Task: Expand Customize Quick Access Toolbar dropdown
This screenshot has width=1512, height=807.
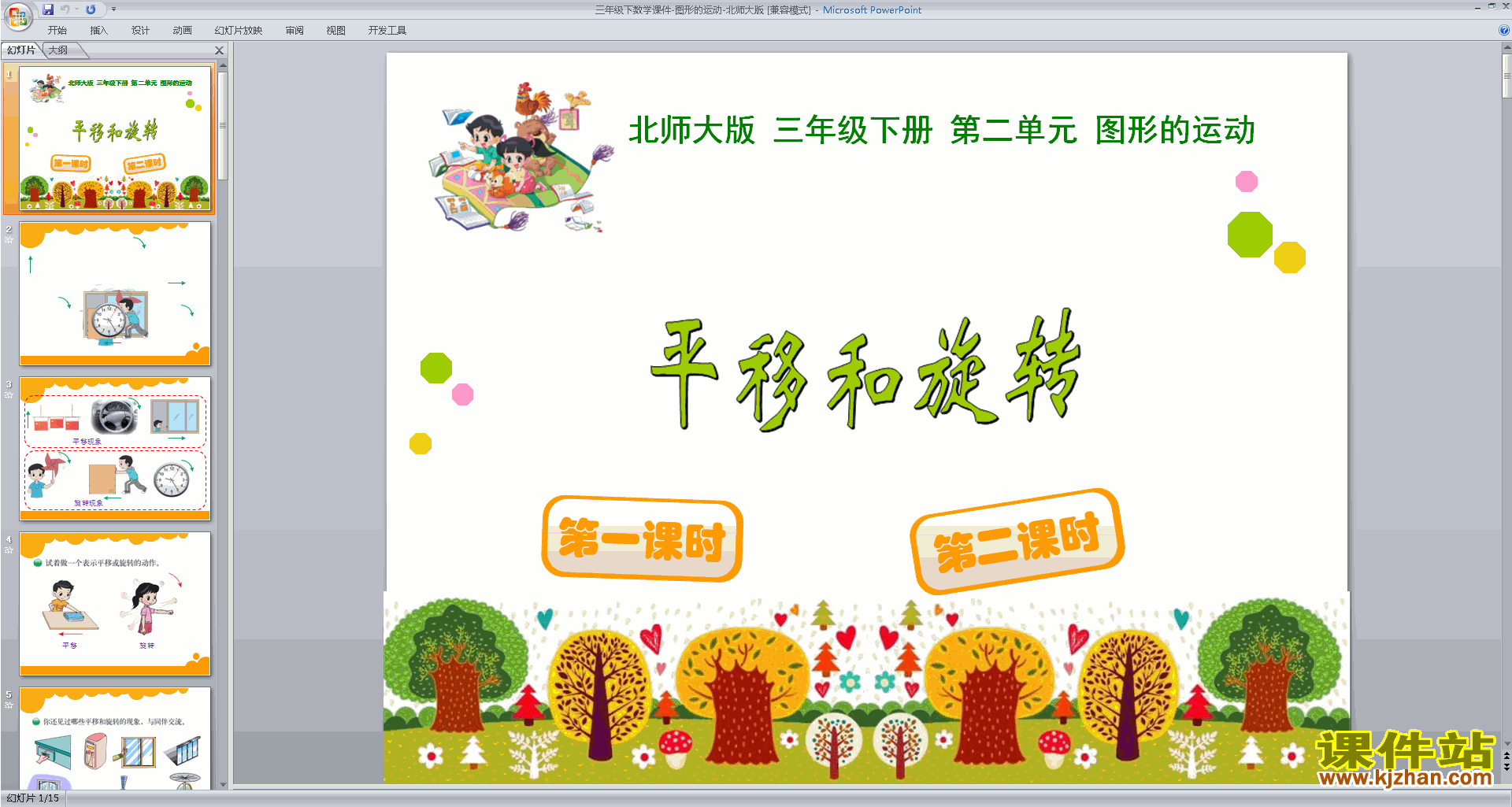Action: 113,9
